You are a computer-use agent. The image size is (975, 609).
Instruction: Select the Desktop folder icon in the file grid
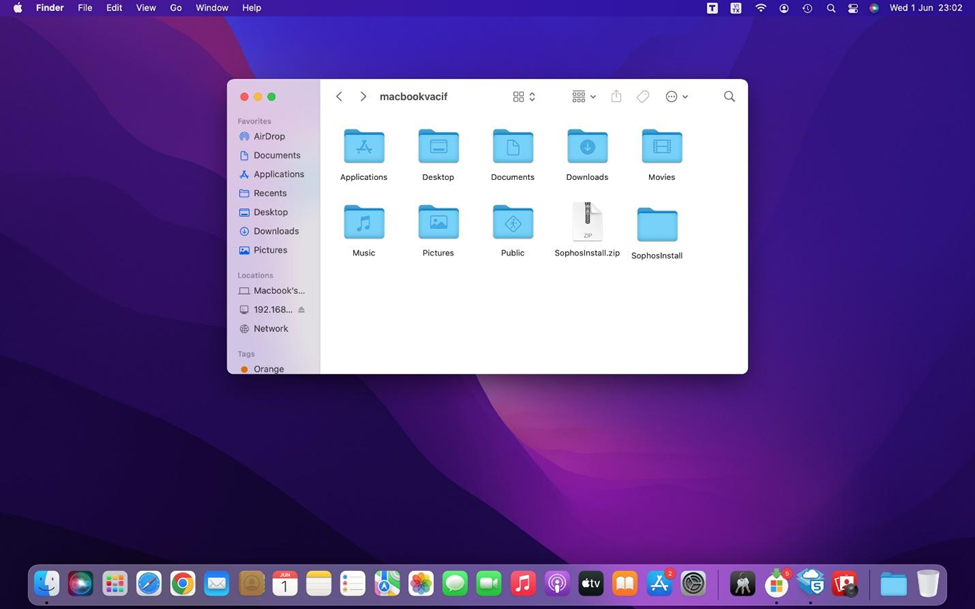438,147
